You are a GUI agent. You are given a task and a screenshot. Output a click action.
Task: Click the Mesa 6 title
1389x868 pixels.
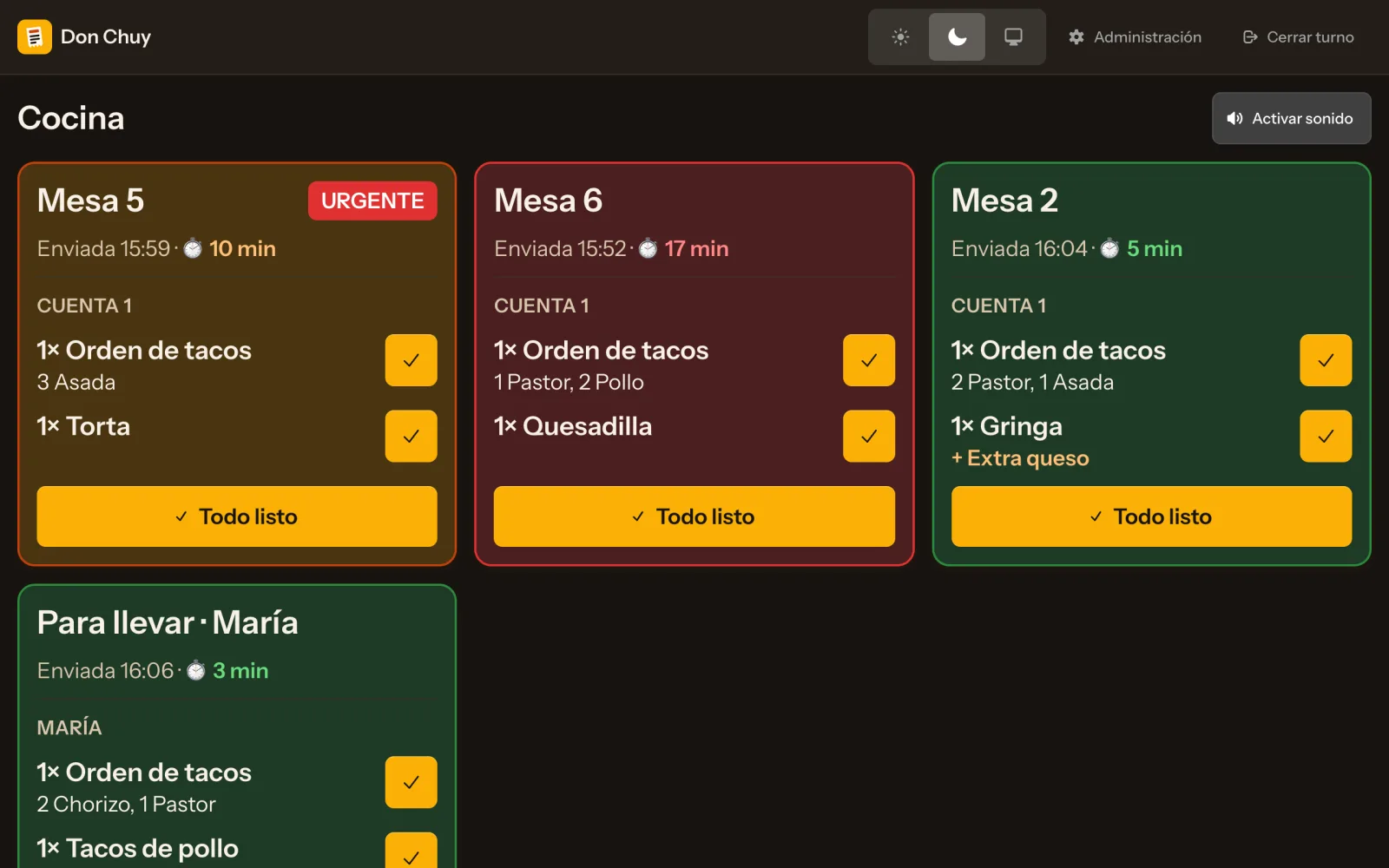pos(548,201)
